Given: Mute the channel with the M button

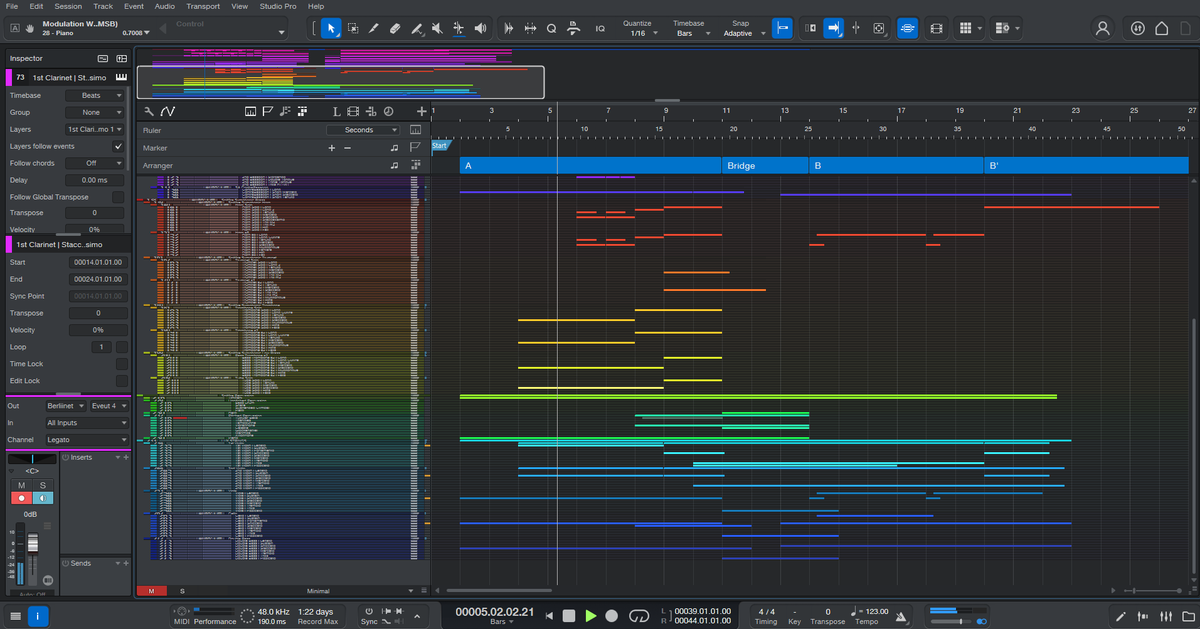Looking at the screenshot, I should click(x=21, y=485).
